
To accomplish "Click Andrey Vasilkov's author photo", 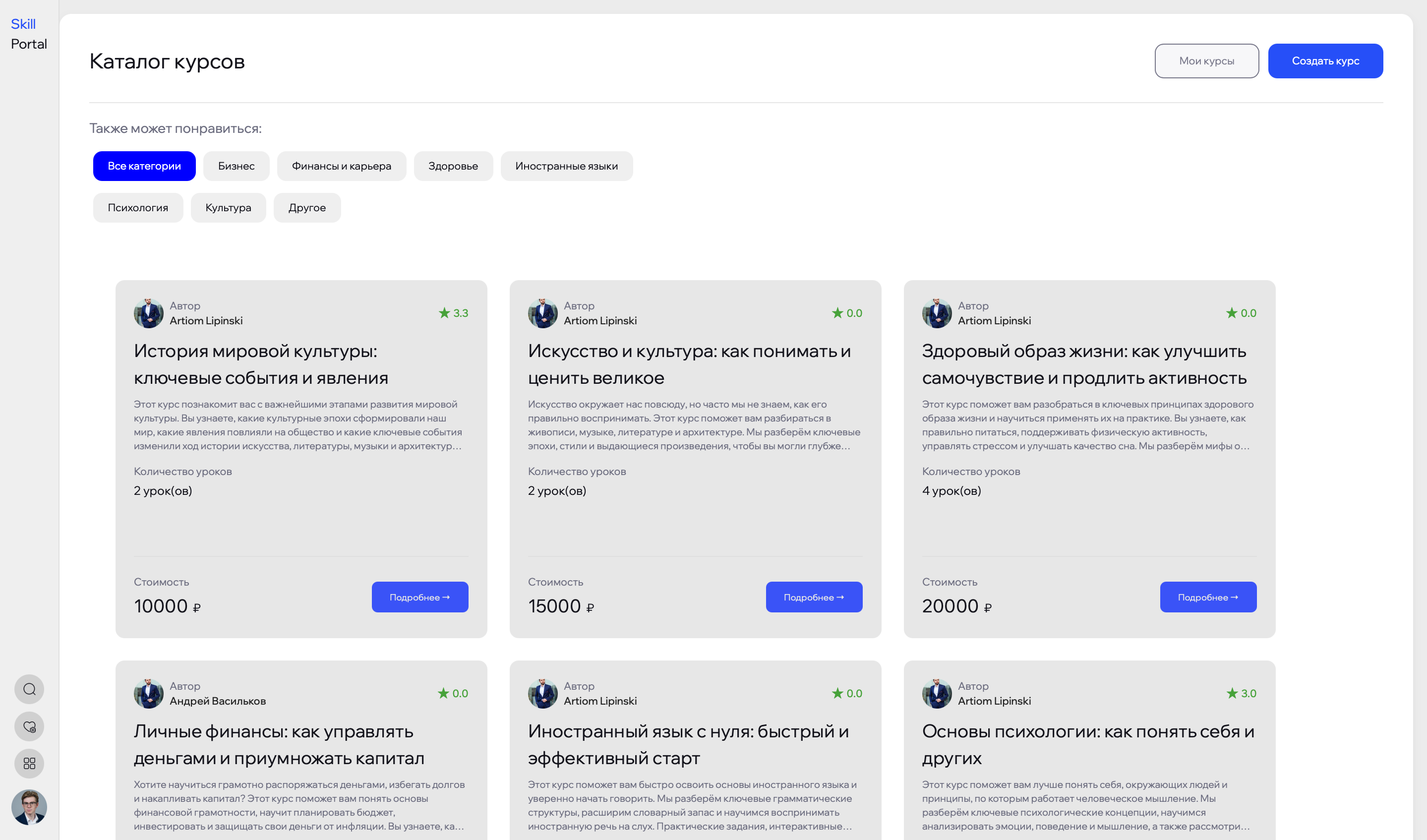I will click(x=148, y=693).
